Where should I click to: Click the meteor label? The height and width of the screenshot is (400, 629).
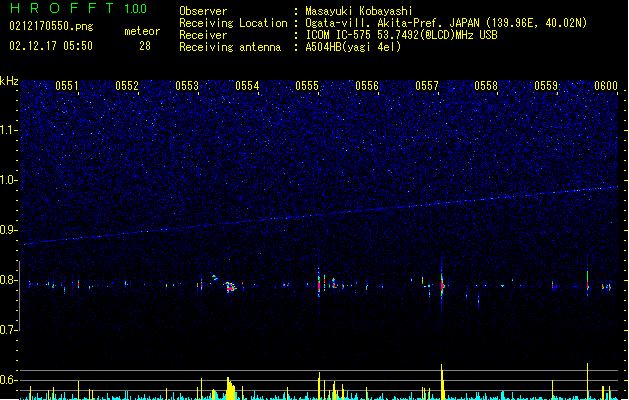point(142,31)
